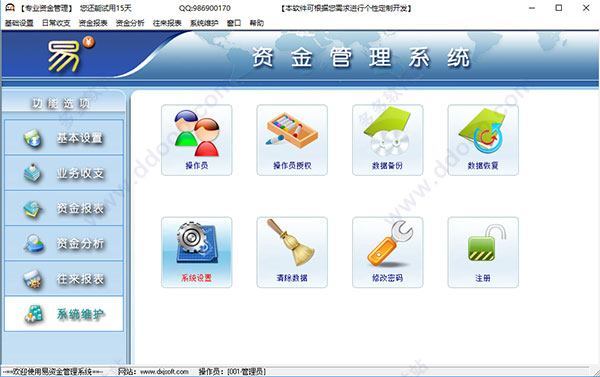600x377 pixels.
Task: Click the 业务收支 sidebar icon
Action: [x=33, y=173]
